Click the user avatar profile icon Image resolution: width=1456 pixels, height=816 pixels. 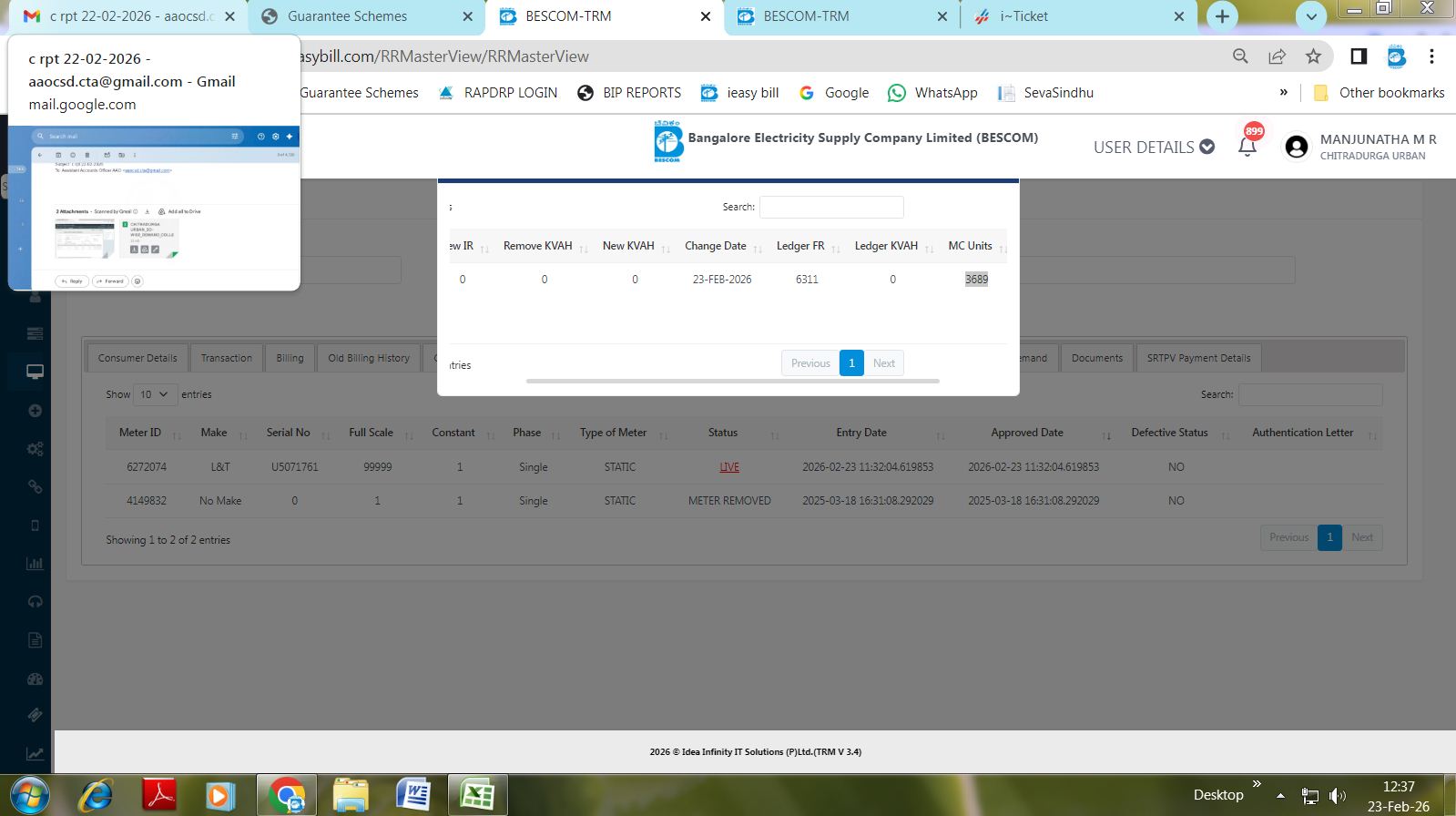(1296, 147)
